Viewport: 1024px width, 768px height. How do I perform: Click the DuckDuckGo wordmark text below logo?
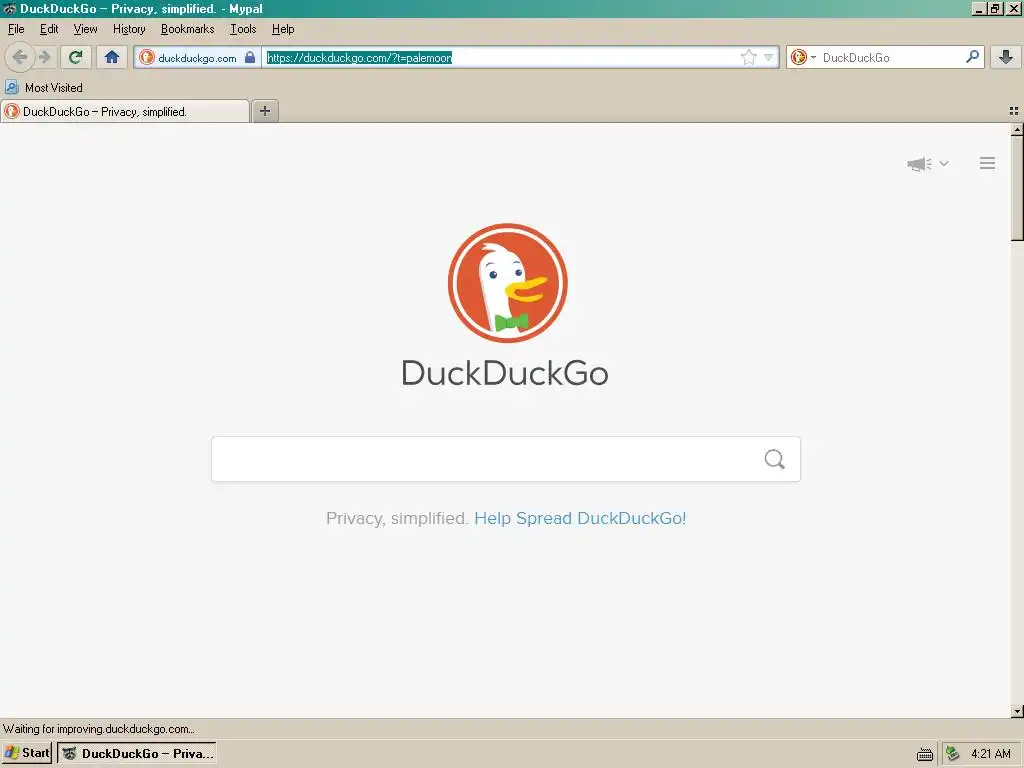(x=505, y=373)
